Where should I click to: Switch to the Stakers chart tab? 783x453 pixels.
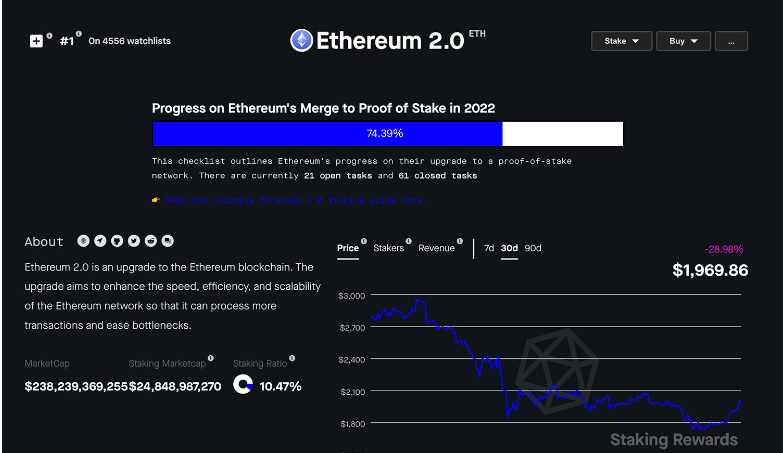(x=388, y=248)
